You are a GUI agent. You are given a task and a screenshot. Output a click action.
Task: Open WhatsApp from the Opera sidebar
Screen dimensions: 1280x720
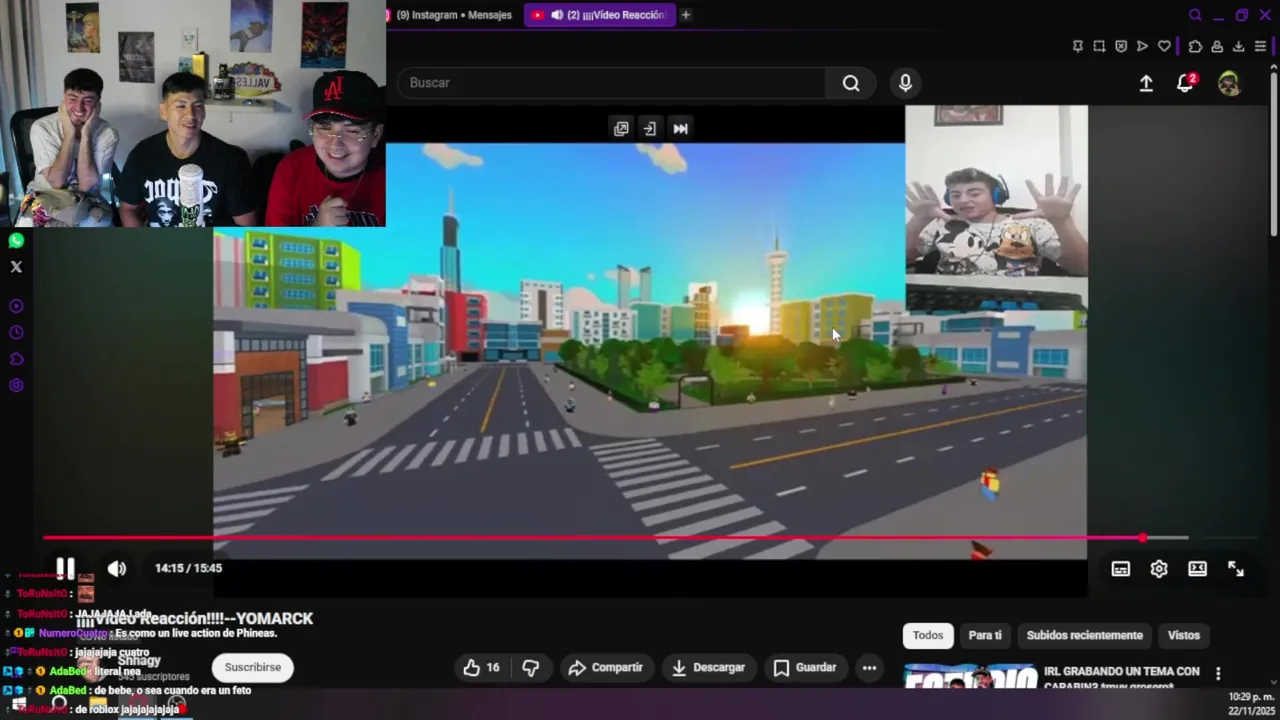[x=16, y=240]
